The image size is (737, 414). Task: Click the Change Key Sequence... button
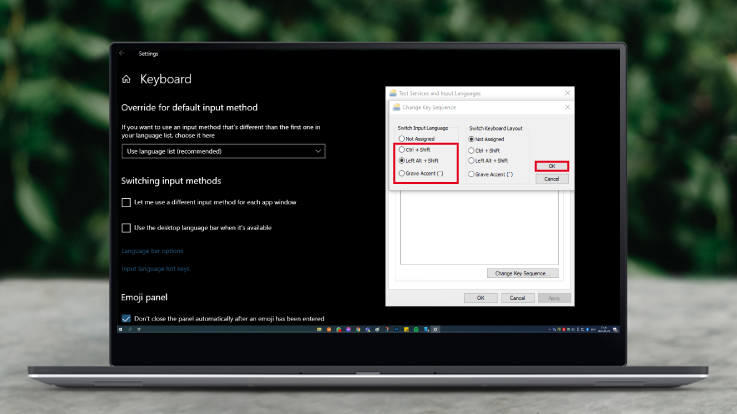(522, 273)
